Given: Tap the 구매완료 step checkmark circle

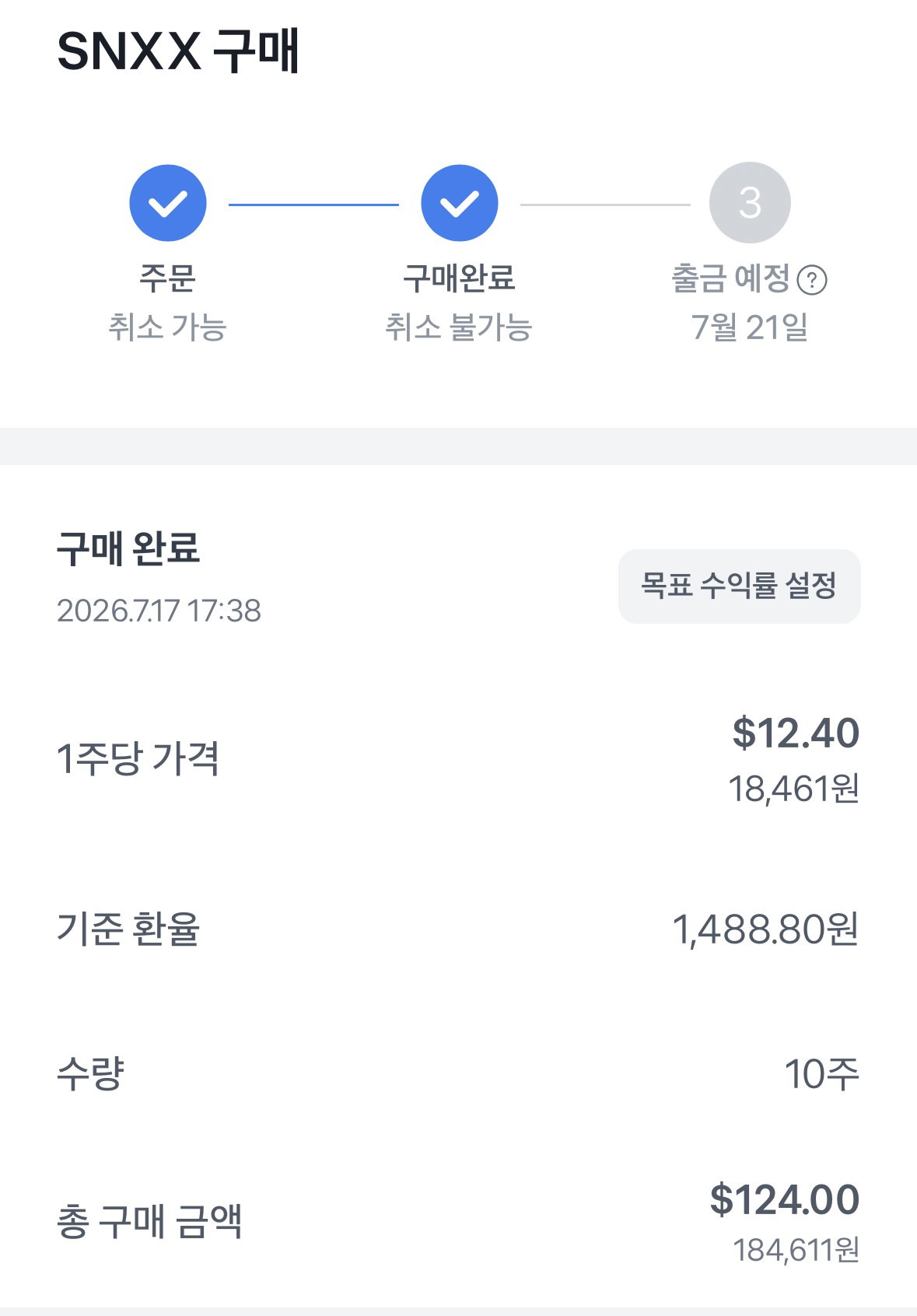Looking at the screenshot, I should [x=460, y=203].
